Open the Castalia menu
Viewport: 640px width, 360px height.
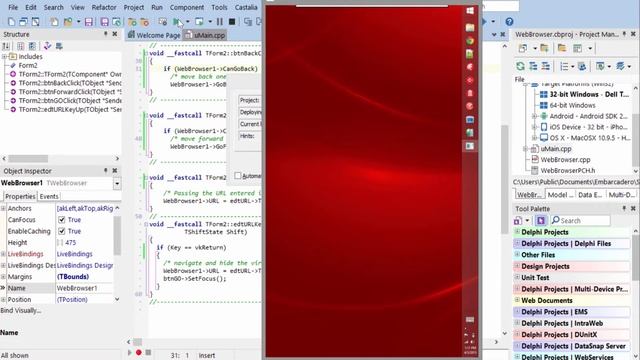click(x=246, y=7)
